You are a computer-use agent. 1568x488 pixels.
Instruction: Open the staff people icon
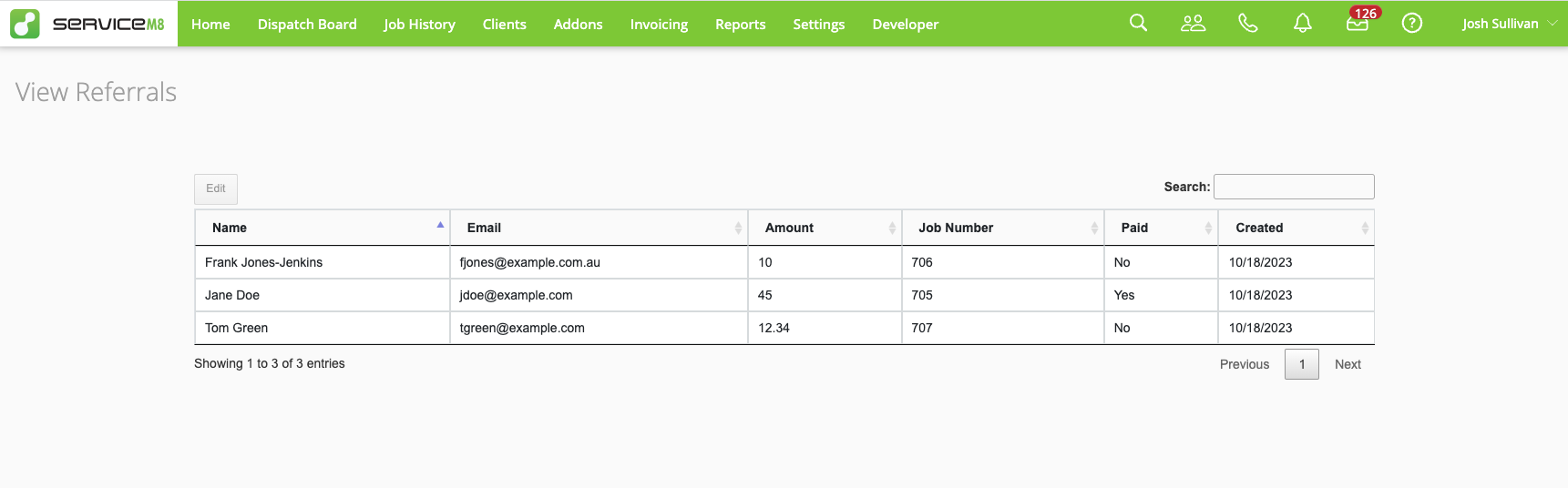tap(1193, 23)
